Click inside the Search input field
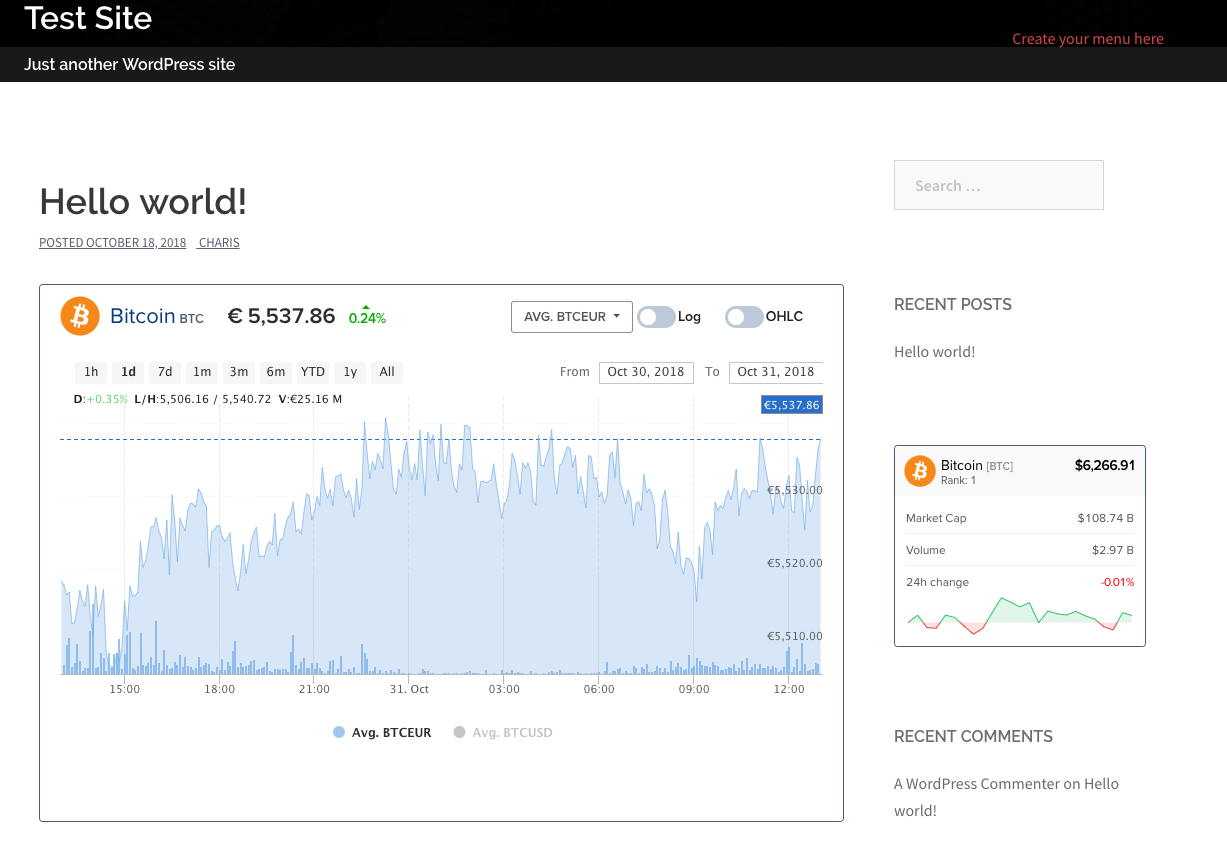Image resolution: width=1227 pixels, height=849 pixels. pos(998,186)
